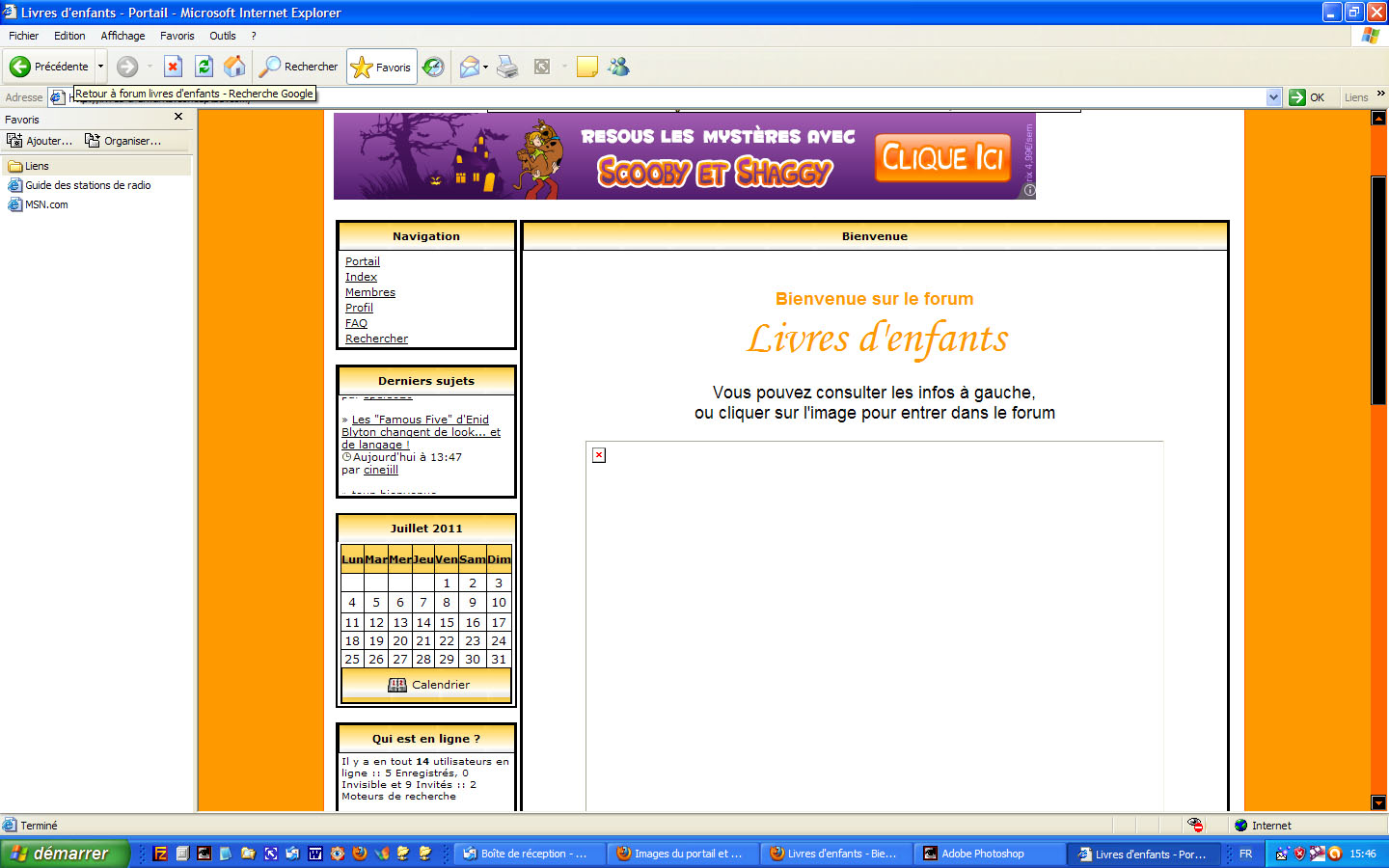Click the page scrollbar up arrow
Screen dimensions: 1389x868
1378,118
